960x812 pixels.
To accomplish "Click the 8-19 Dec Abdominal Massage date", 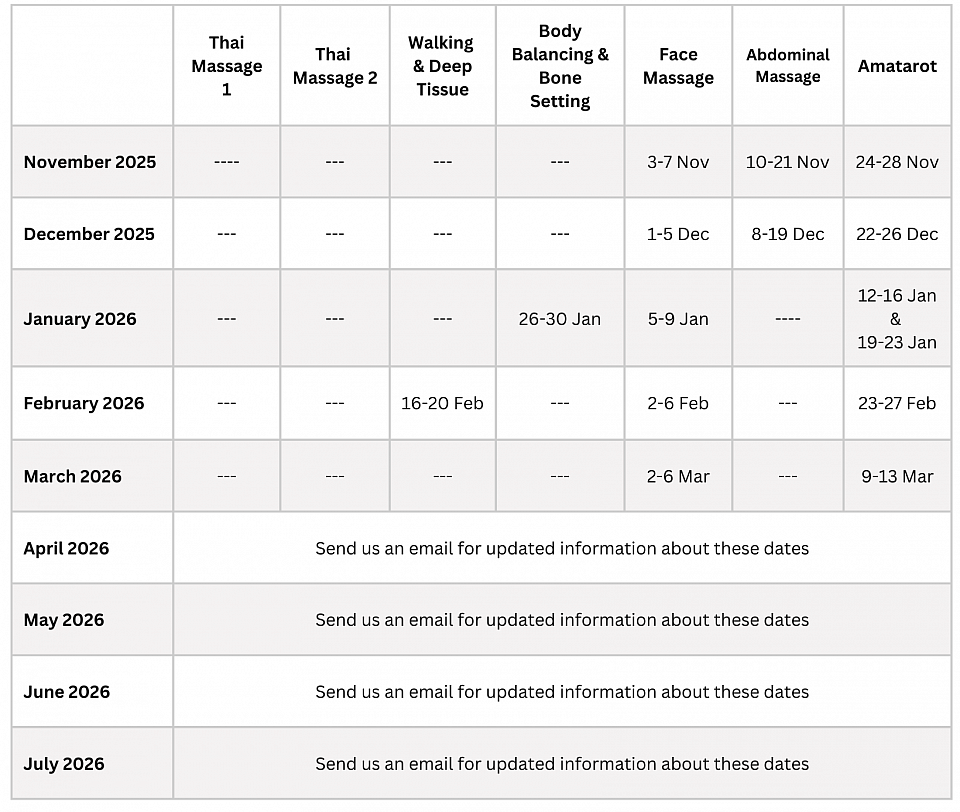I will coord(788,234).
